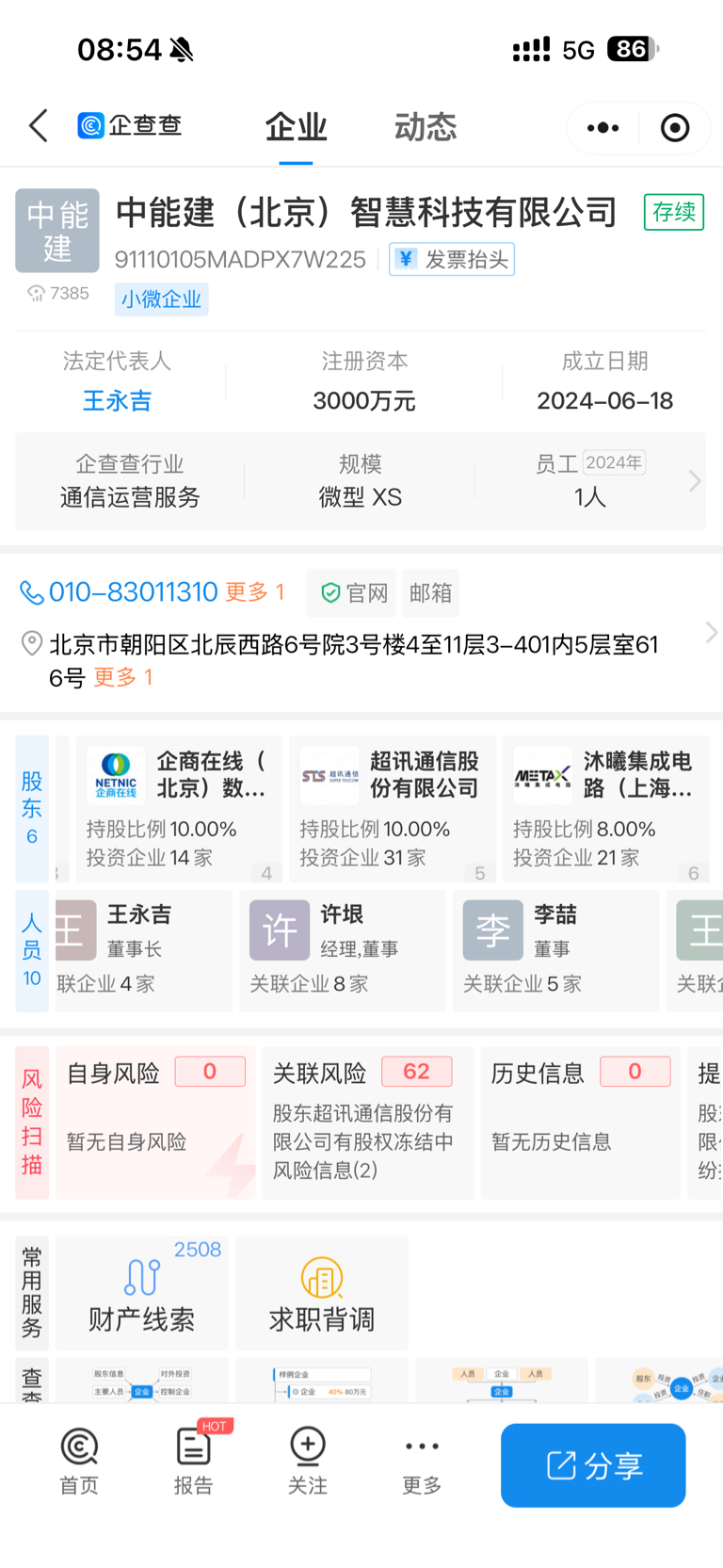Screen dimensions: 723x1568
Task: Open the 2024年 employee year label
Action: (614, 462)
